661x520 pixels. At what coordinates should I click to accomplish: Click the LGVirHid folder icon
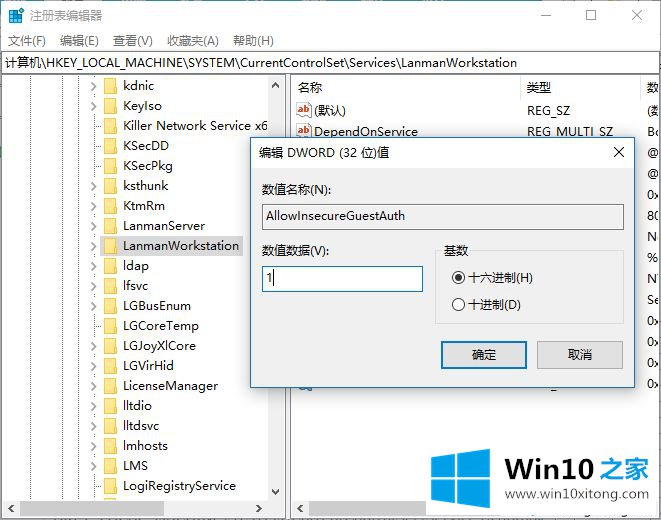(x=110, y=366)
